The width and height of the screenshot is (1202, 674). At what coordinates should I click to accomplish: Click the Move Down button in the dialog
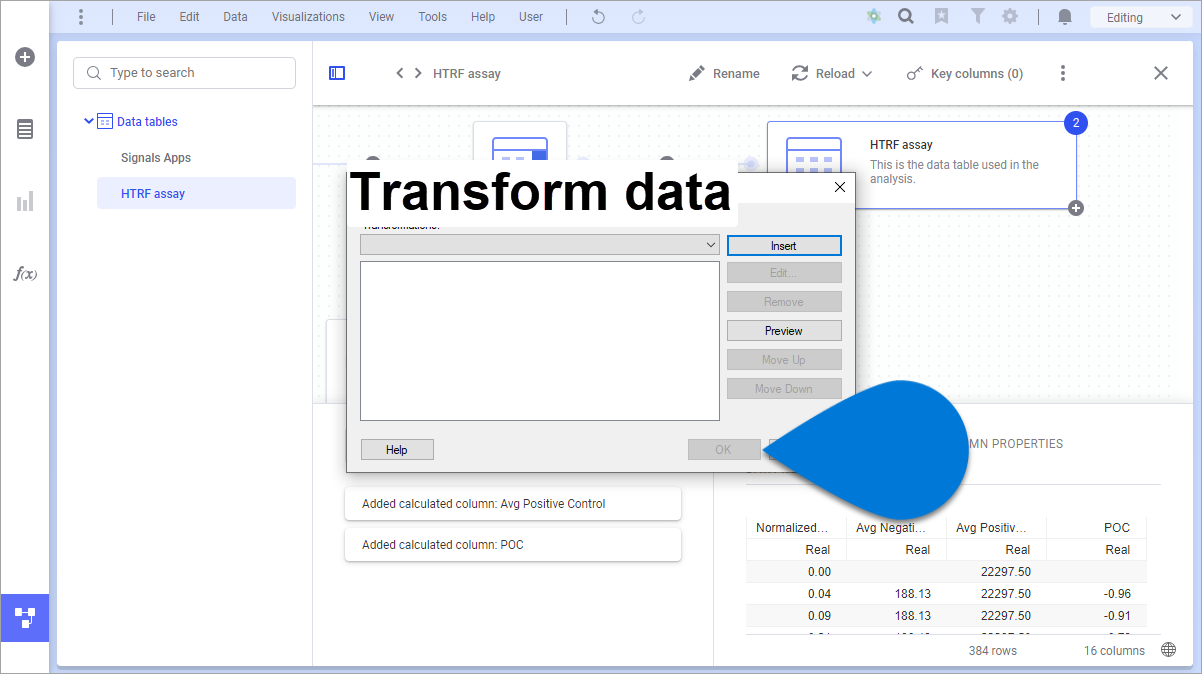click(x=784, y=389)
